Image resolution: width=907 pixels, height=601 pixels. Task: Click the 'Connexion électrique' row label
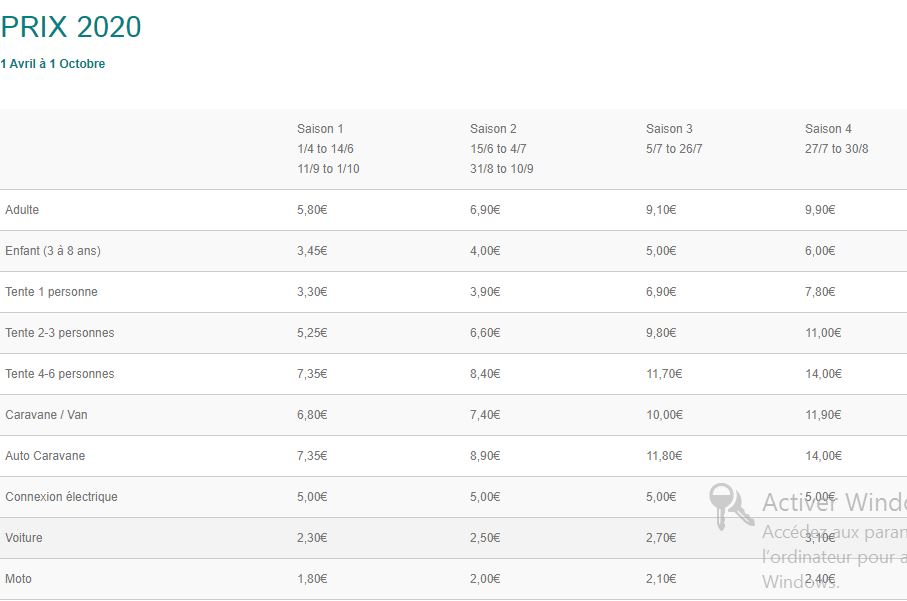[x=61, y=497]
